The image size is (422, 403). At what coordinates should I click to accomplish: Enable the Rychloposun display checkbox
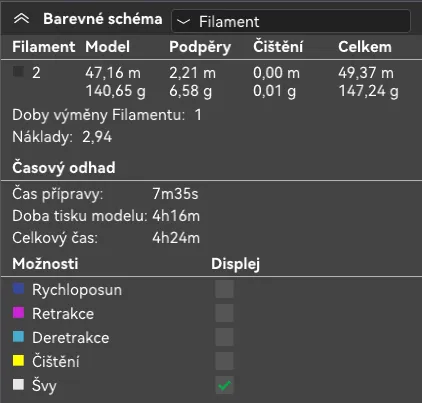pyautogui.click(x=224, y=289)
